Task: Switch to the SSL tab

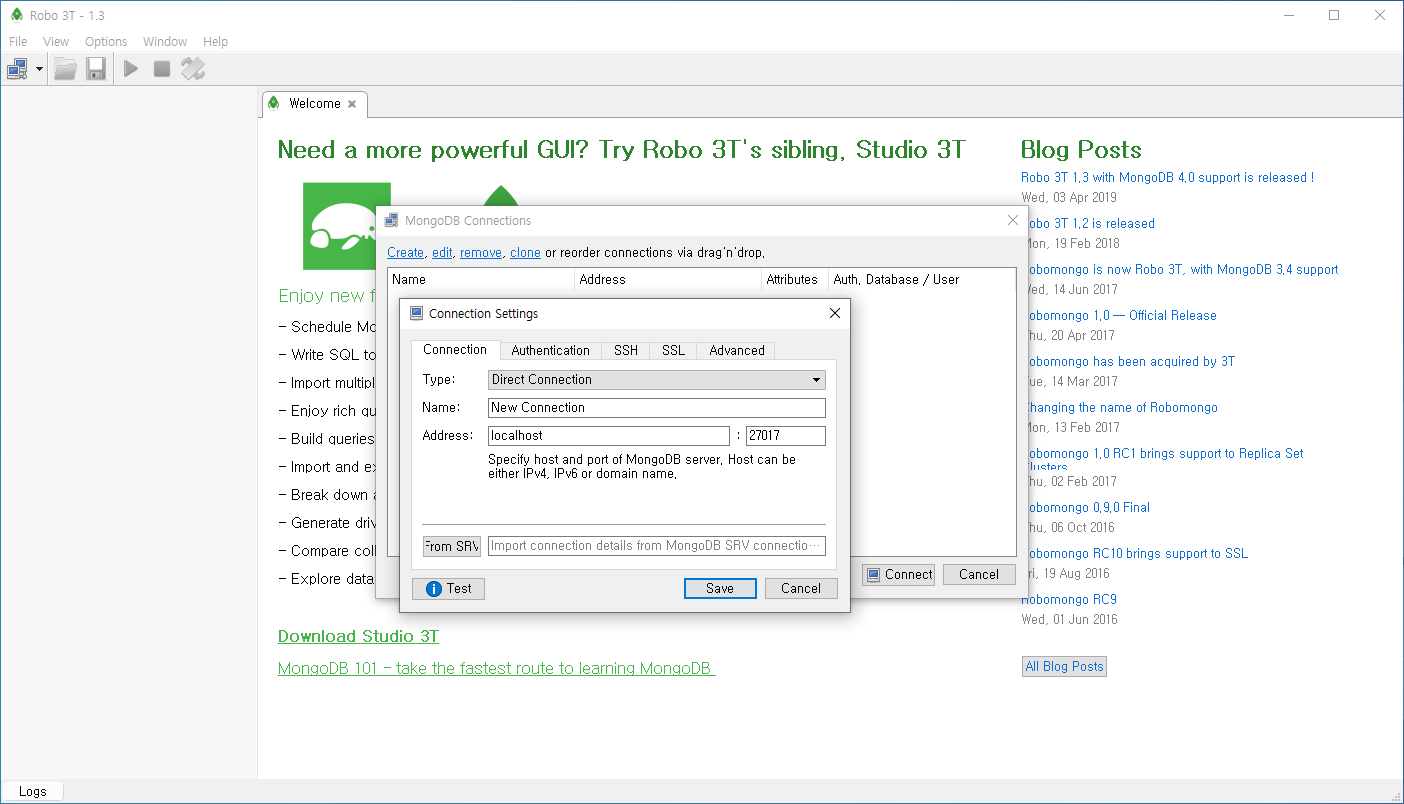Action: tap(674, 350)
